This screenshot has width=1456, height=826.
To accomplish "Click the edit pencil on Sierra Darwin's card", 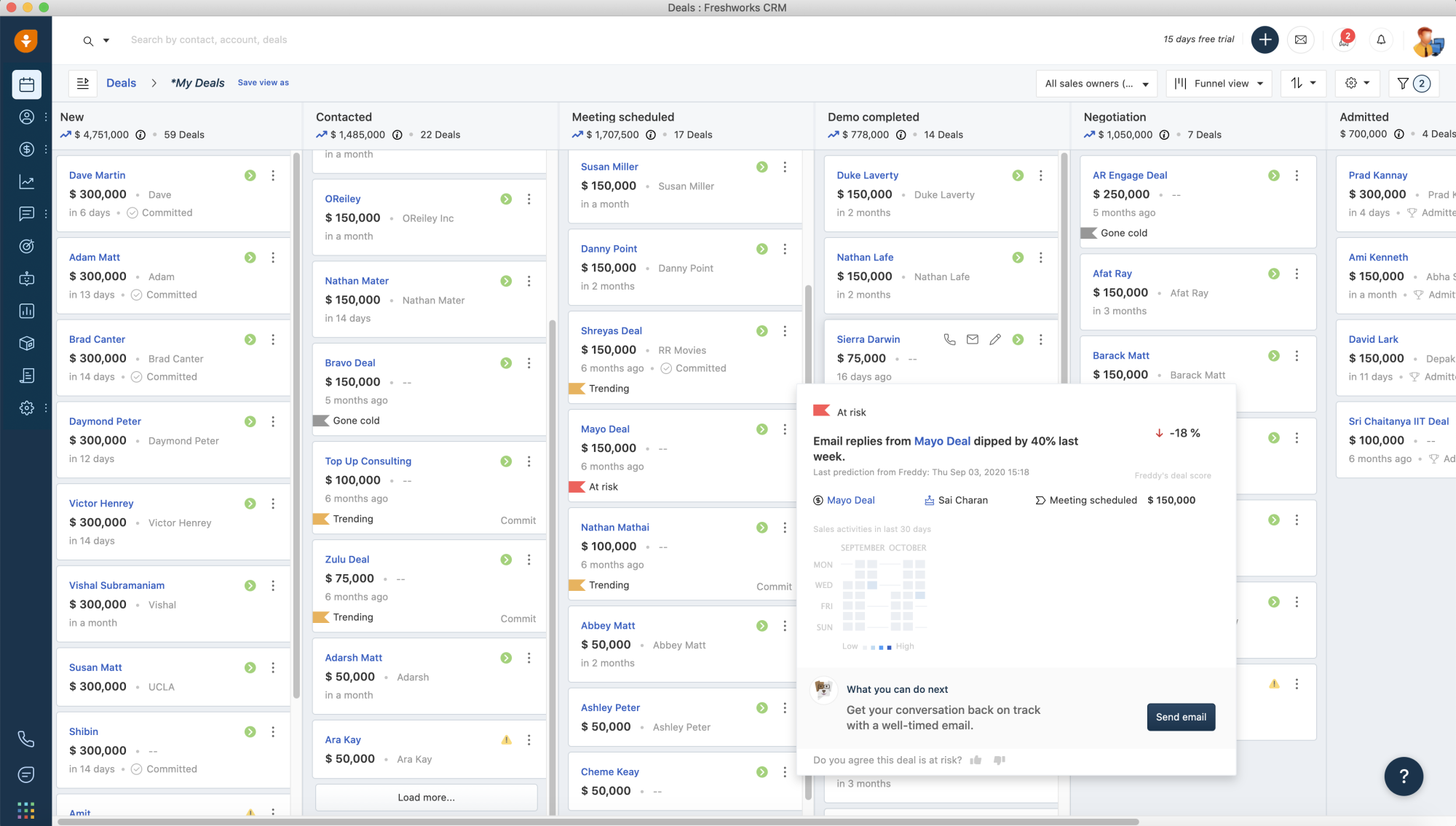I will tap(995, 339).
